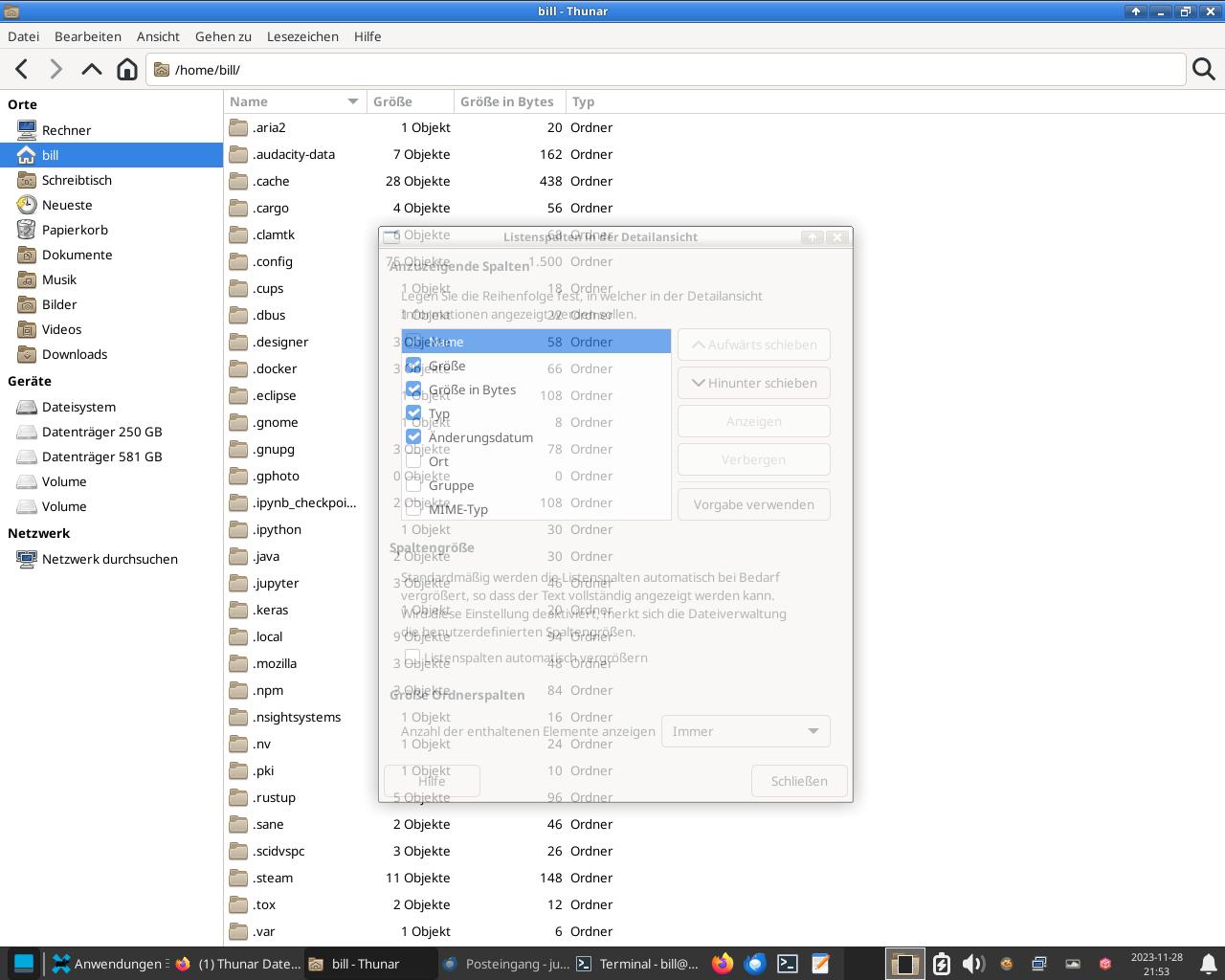
Task: Open Dateisystem under Geräte
Action: 111,407
